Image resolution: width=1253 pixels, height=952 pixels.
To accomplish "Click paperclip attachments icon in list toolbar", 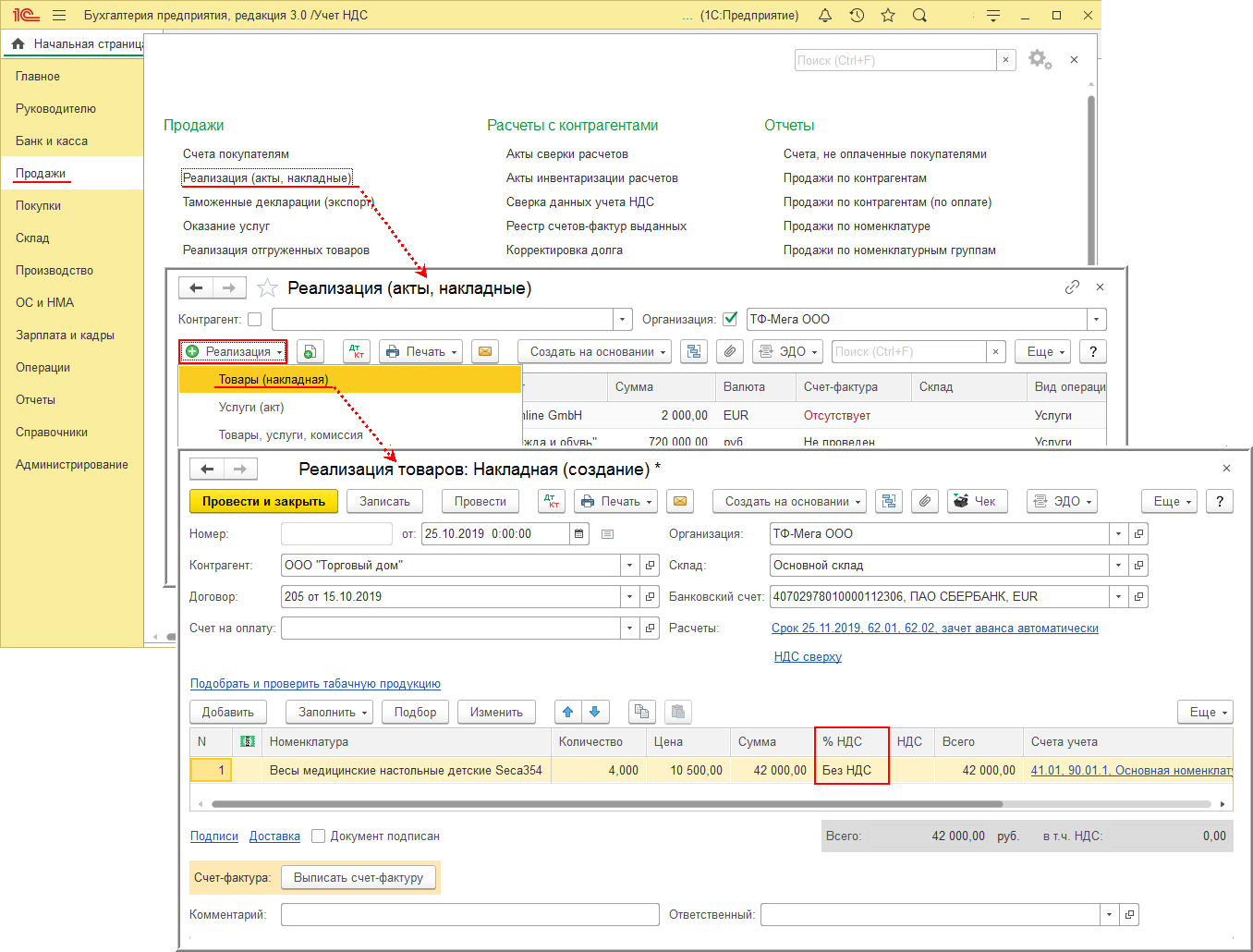I will (x=730, y=351).
